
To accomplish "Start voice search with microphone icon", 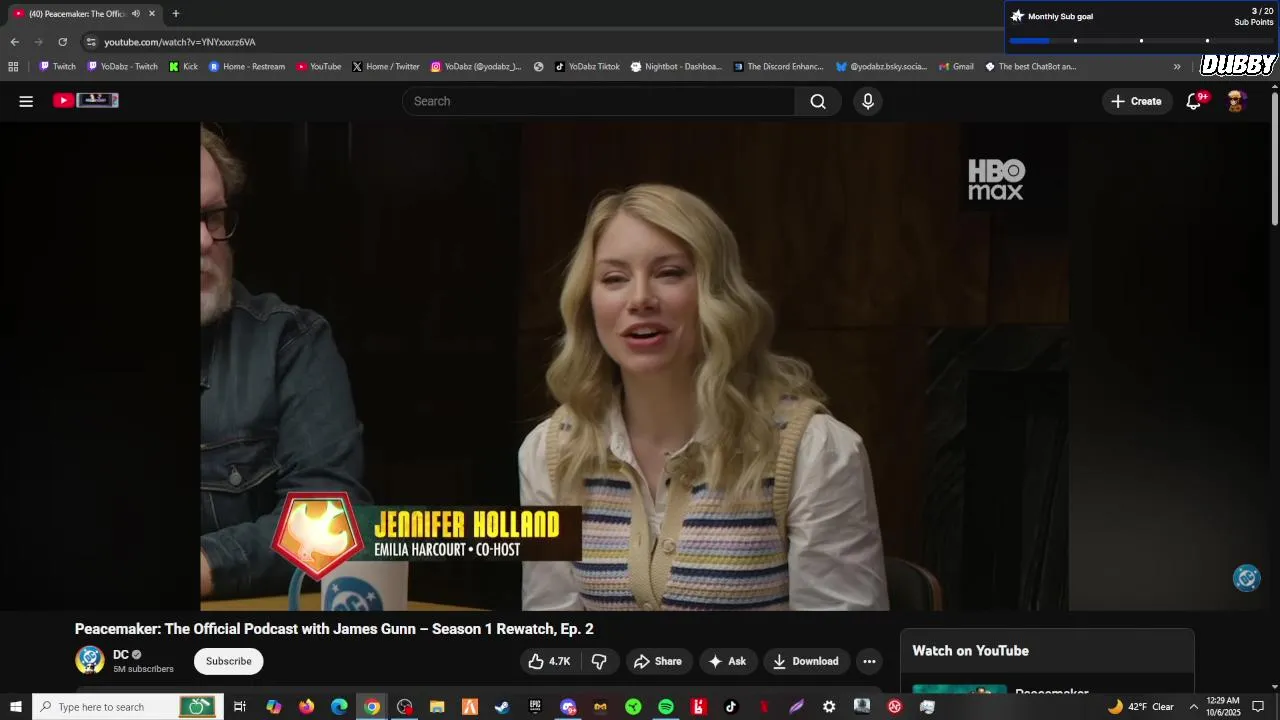I will (x=868, y=101).
